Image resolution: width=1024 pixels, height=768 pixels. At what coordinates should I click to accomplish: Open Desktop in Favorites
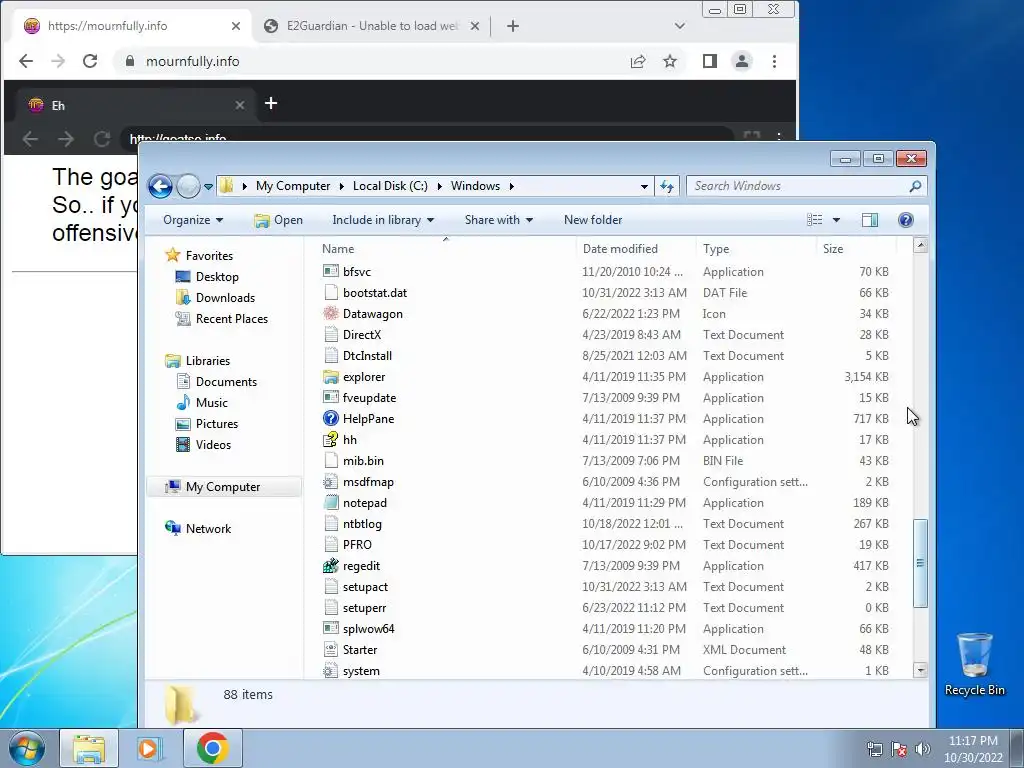(217, 277)
